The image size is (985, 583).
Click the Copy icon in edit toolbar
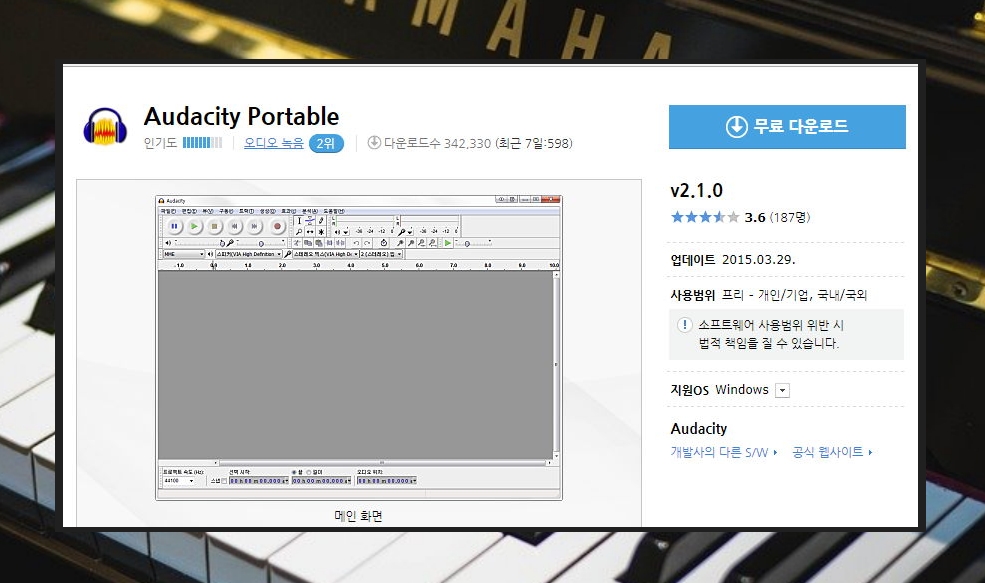coord(308,243)
